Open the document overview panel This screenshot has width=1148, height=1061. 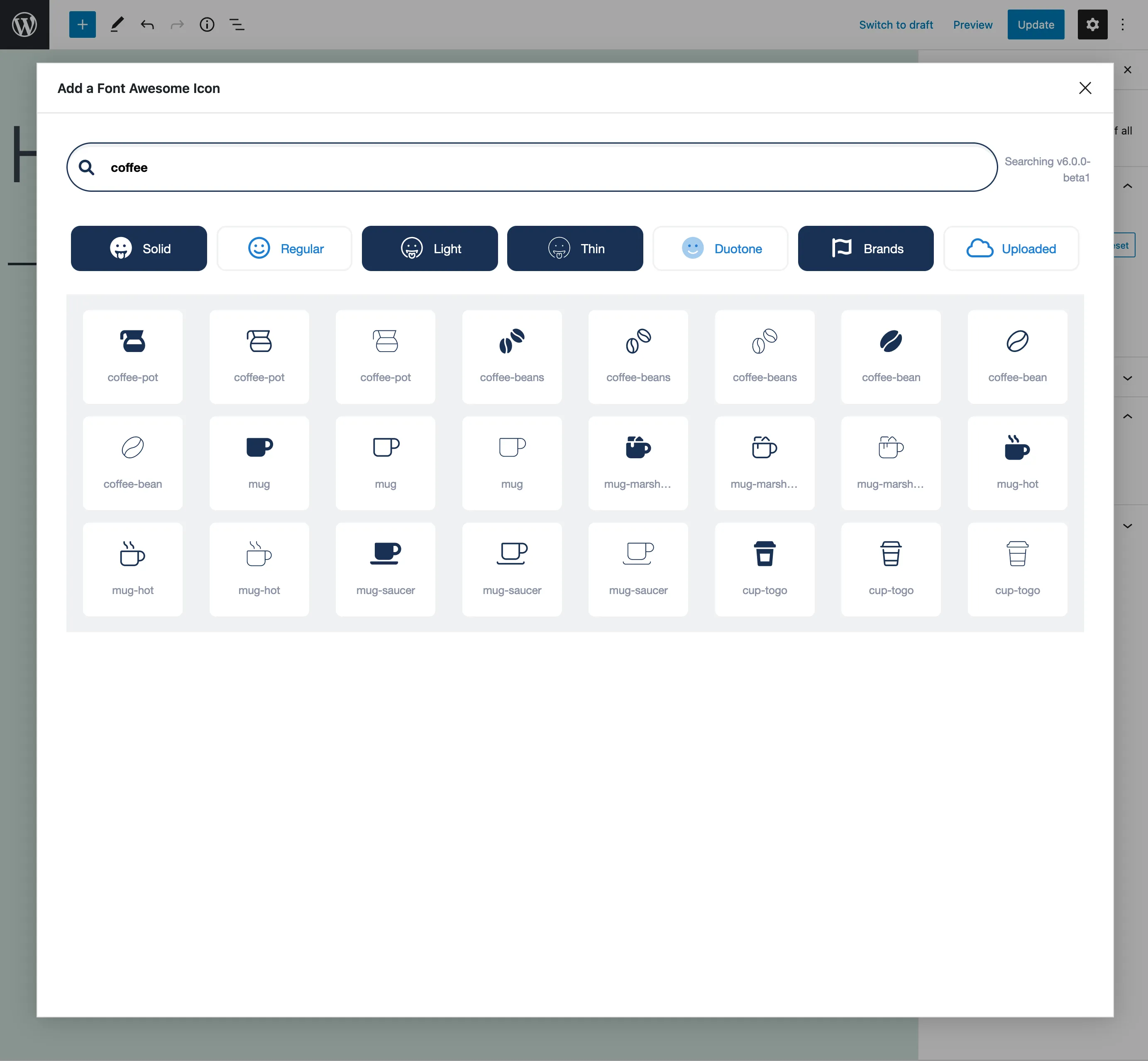(237, 24)
